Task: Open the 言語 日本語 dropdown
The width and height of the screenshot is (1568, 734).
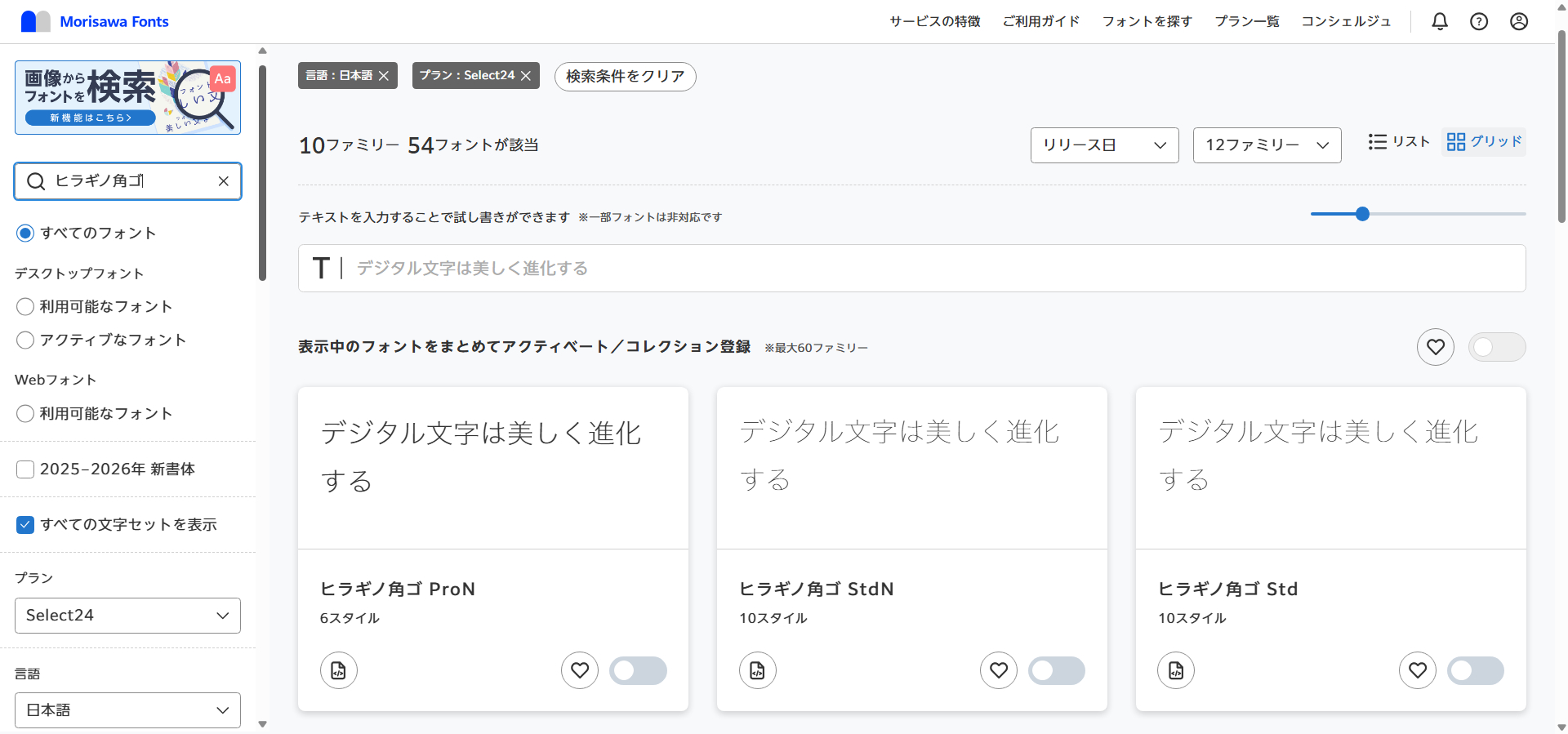Action: tap(127, 710)
